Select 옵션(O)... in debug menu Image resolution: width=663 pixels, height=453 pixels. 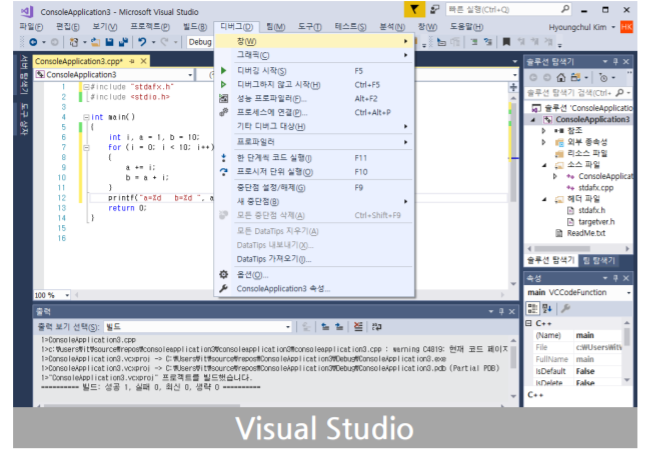point(314,275)
